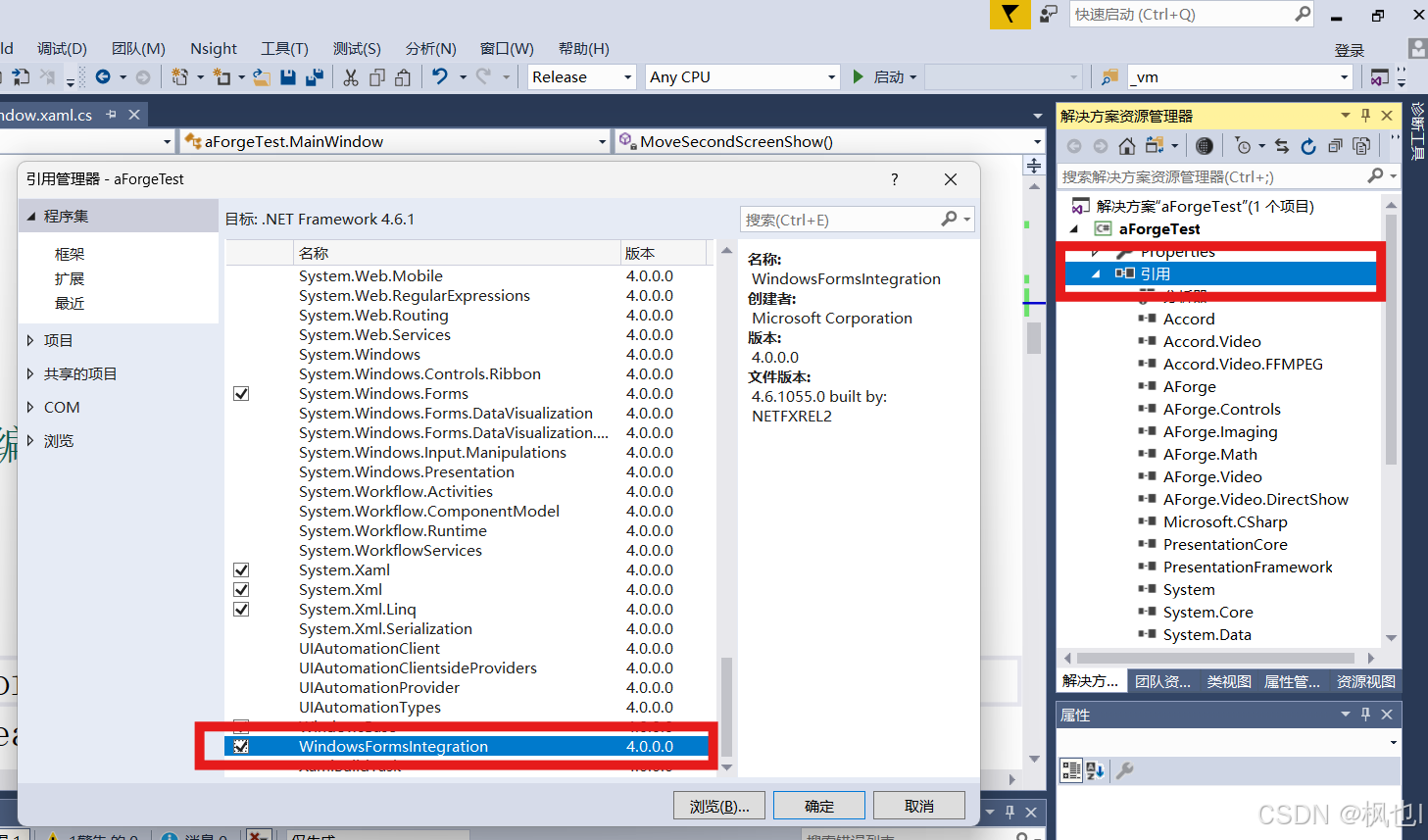Click the user account avatar icon
Viewport: 1428px width, 840px height.
click(1417, 48)
